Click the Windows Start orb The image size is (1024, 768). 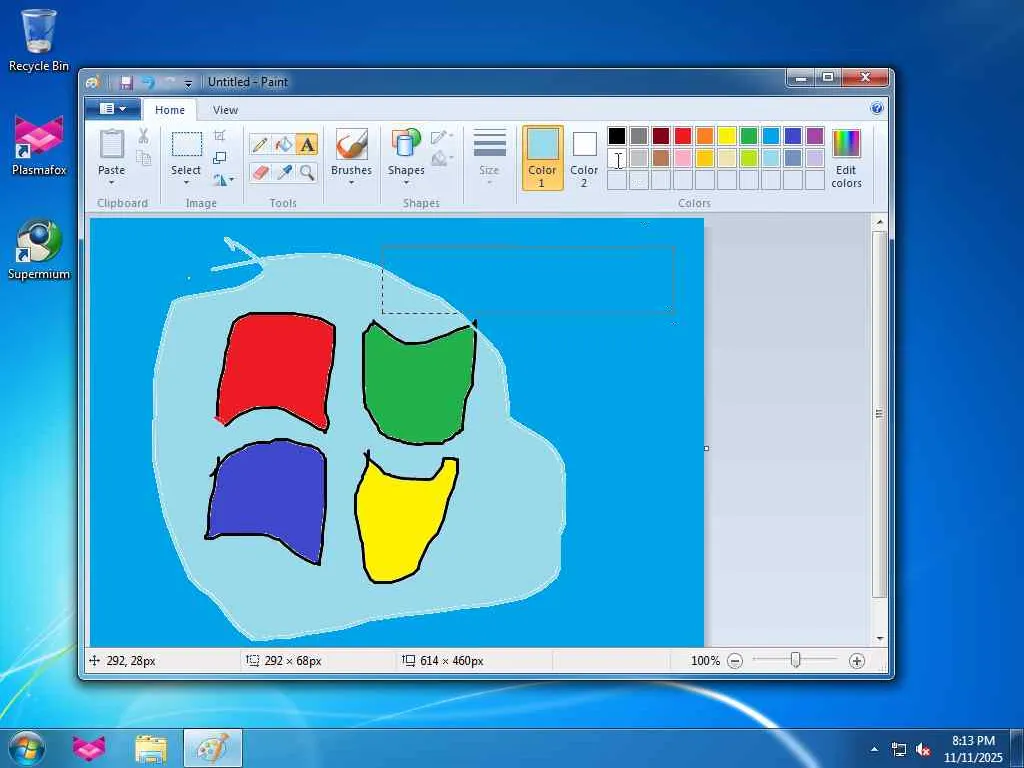tap(26, 748)
